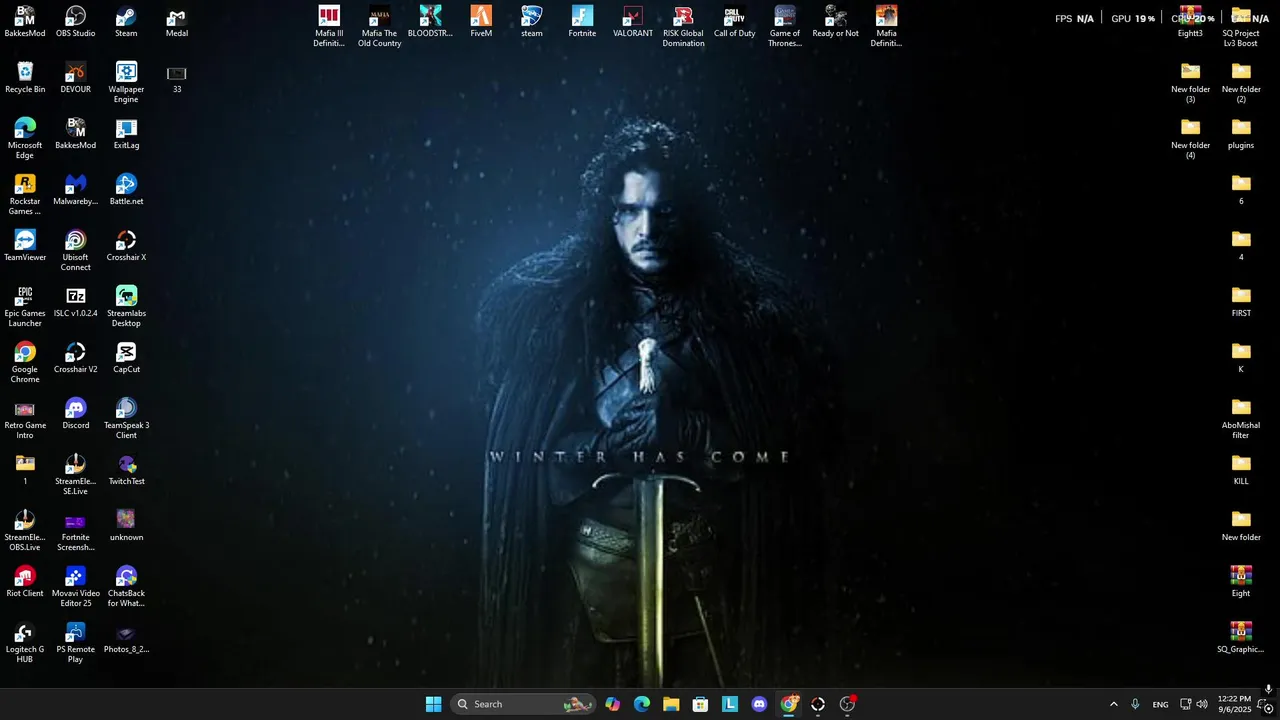Select the plugins folder

(x=1241, y=134)
